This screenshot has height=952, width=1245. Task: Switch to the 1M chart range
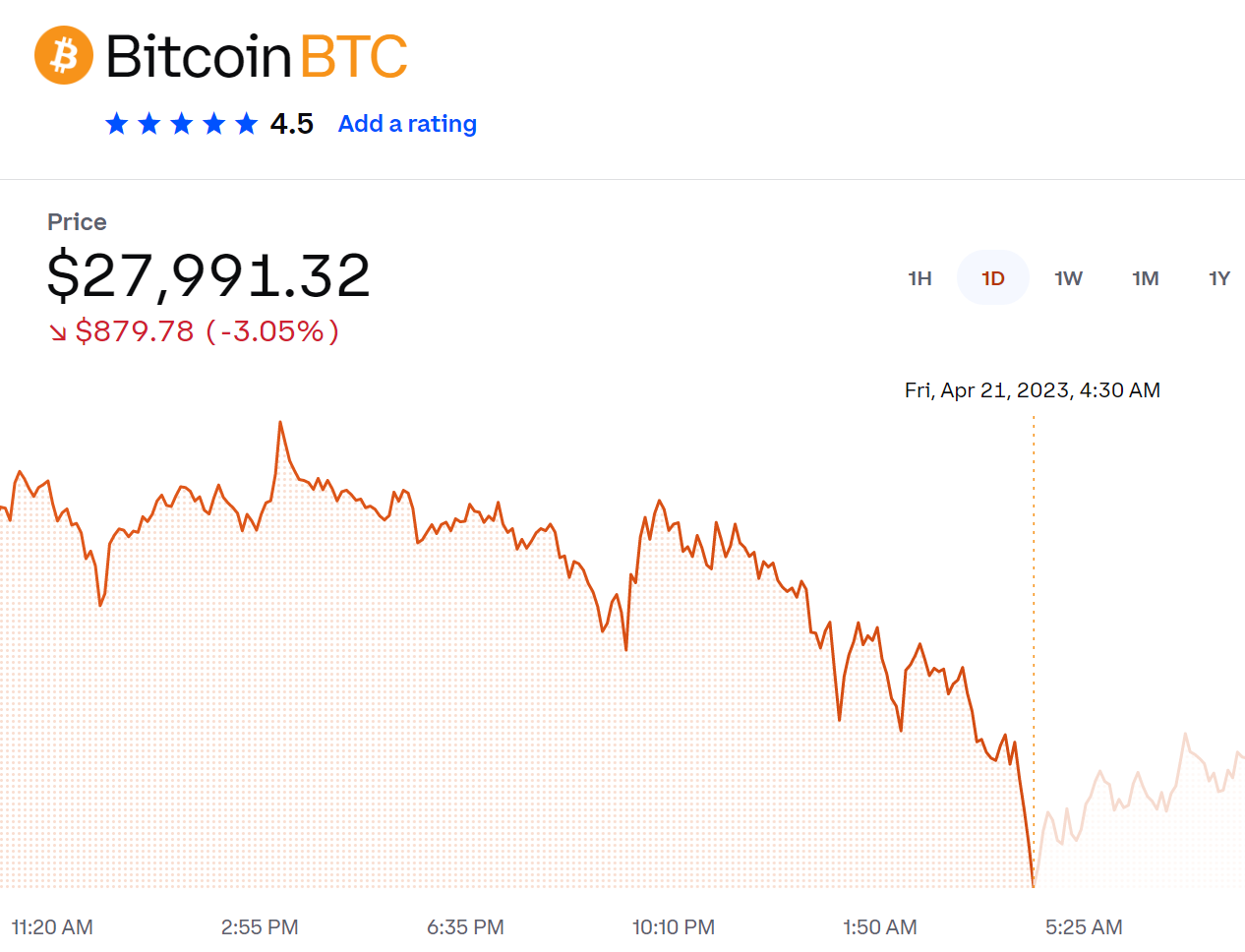tap(1145, 278)
